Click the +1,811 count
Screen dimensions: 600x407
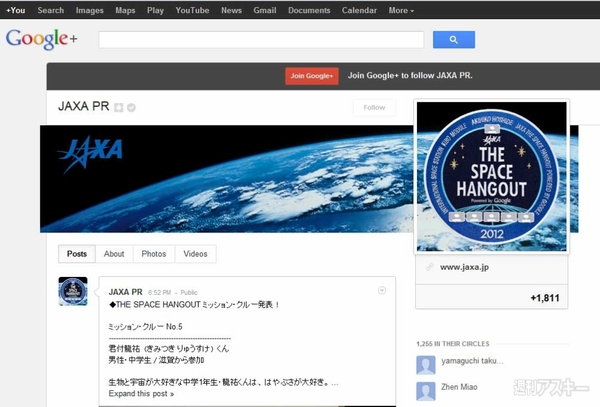(545, 298)
